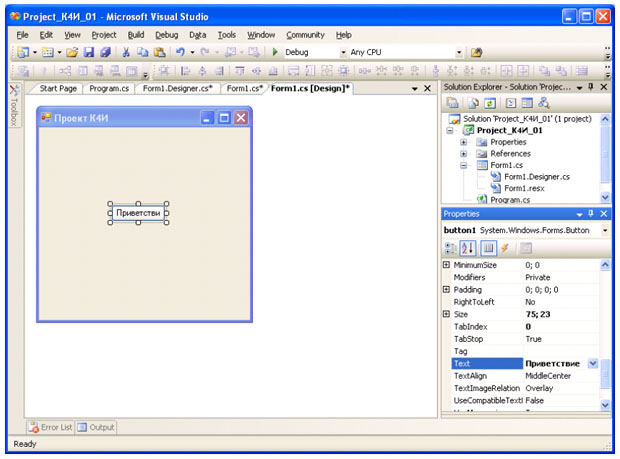Open the Undo history dropdown arrow
Image resolution: width=620 pixels, height=459 pixels.
tap(193, 53)
